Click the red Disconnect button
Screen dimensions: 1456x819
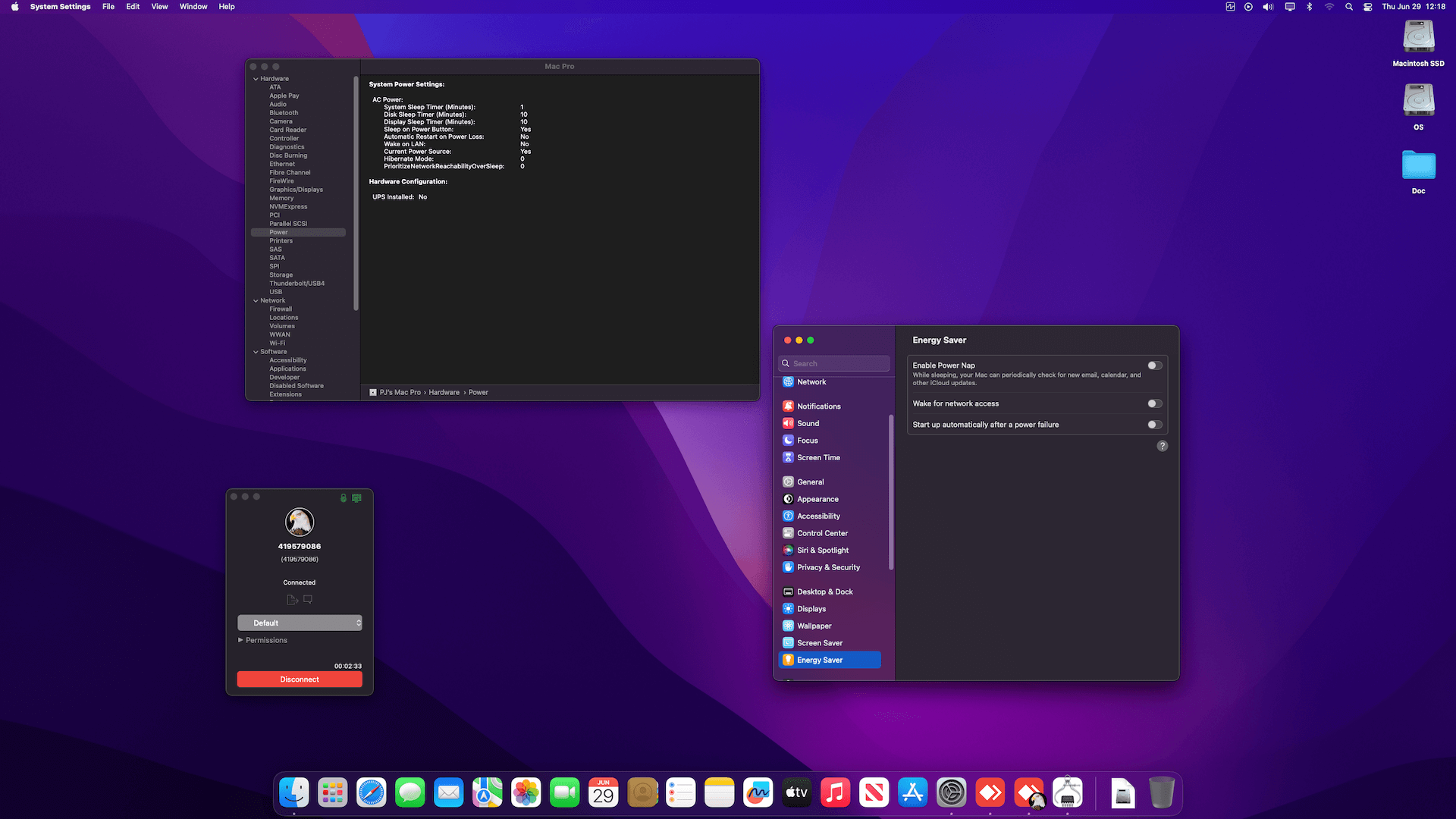point(300,679)
